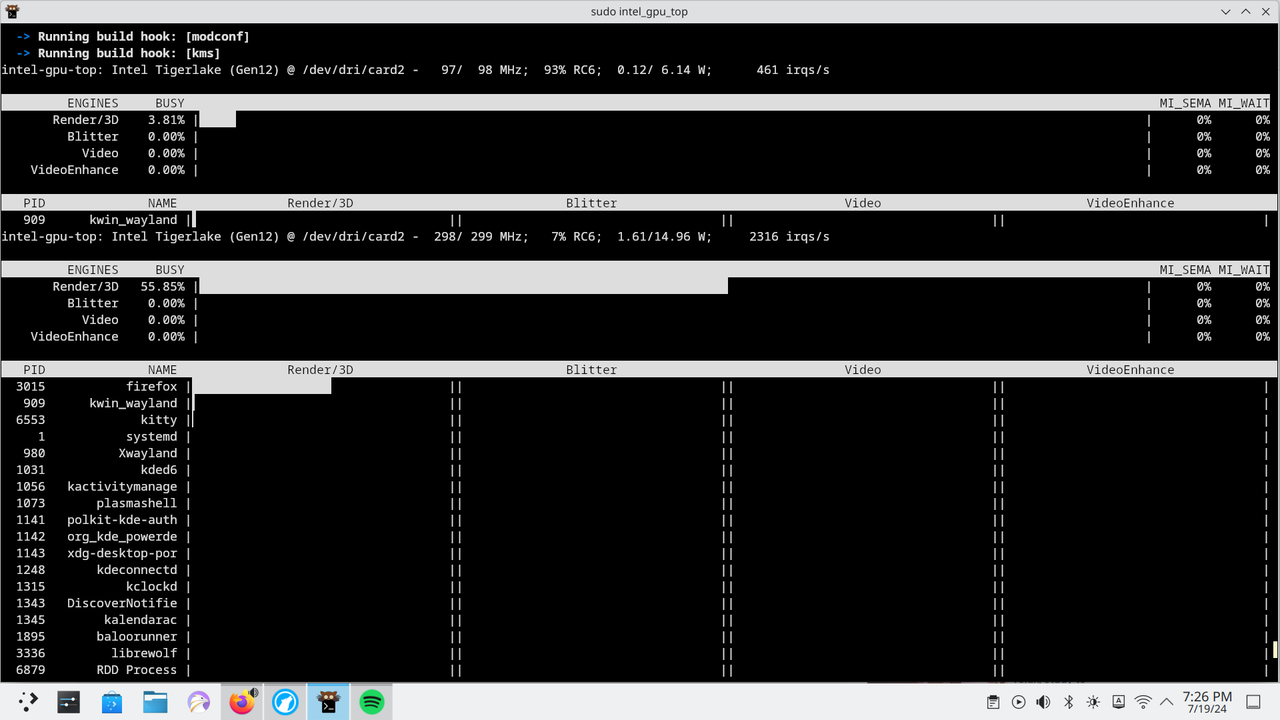This screenshot has width=1280, height=720.
Task: Open the Discover software center
Action: 112,701
